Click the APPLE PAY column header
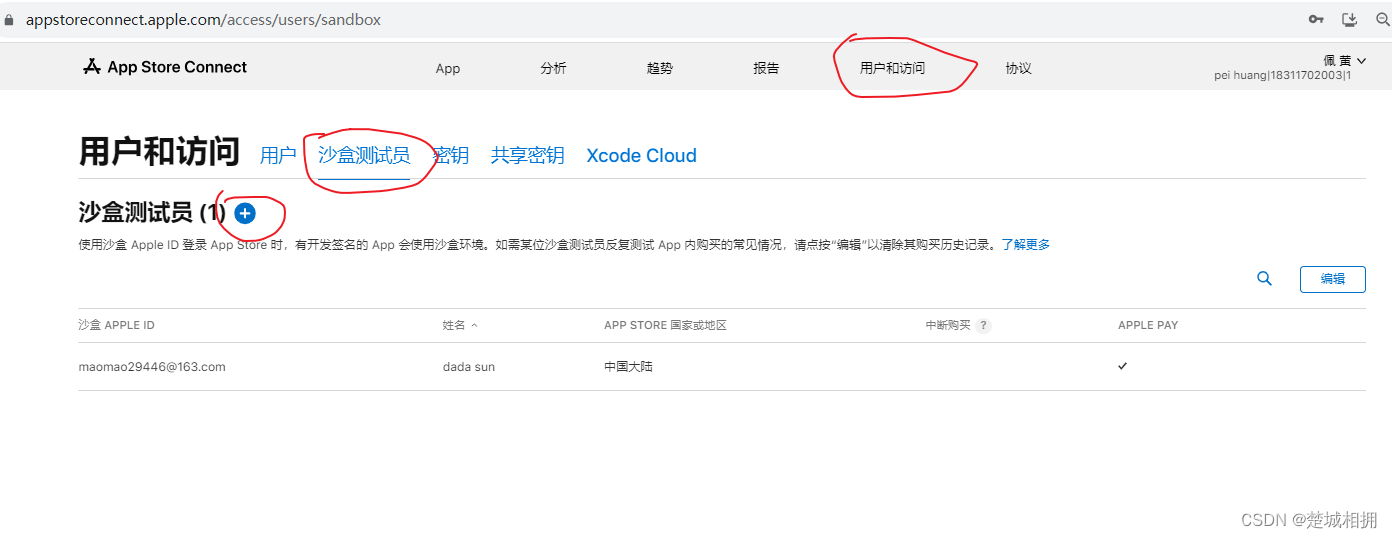 1148,325
